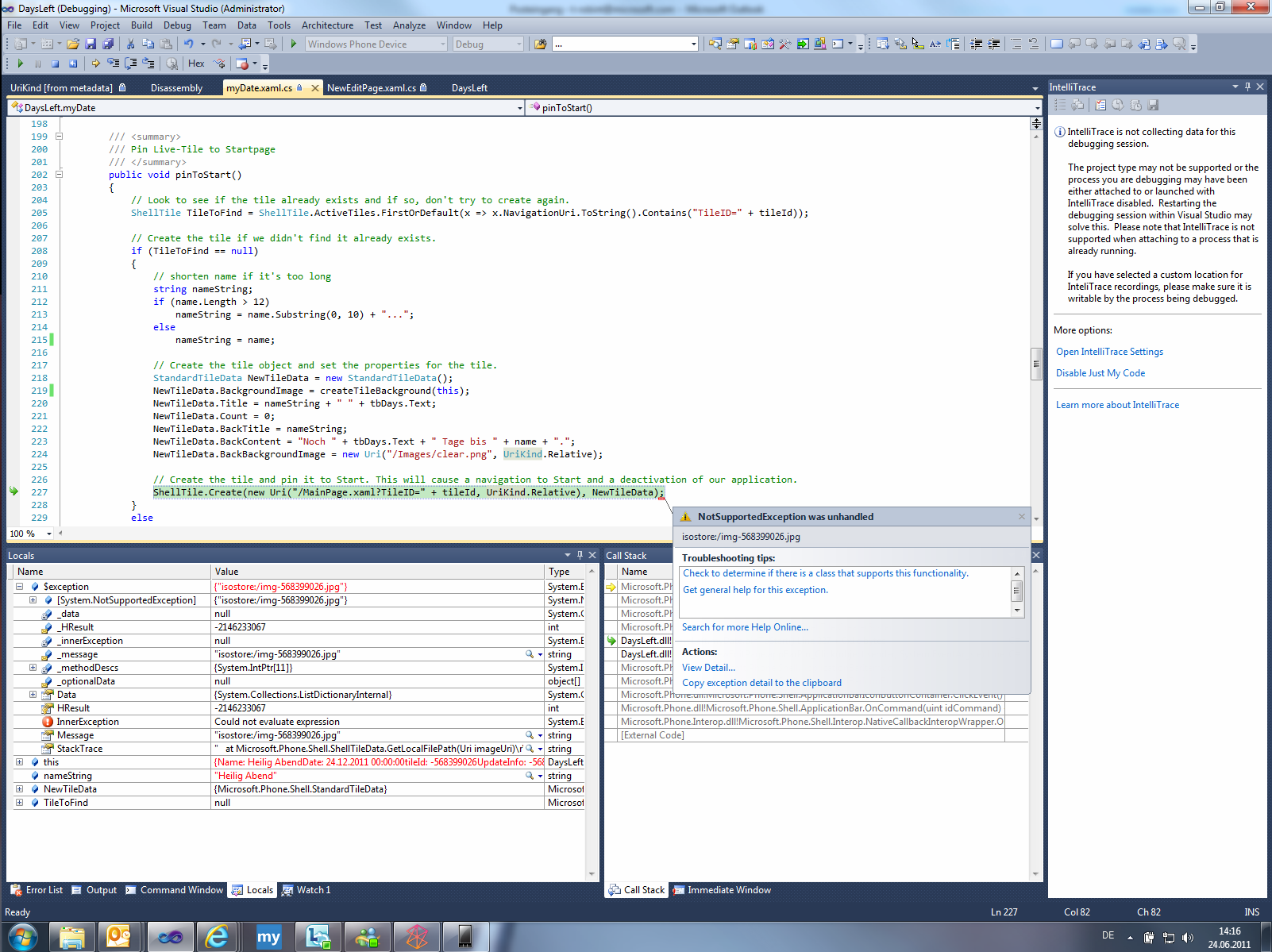Click the View Detail... link

(x=708, y=668)
